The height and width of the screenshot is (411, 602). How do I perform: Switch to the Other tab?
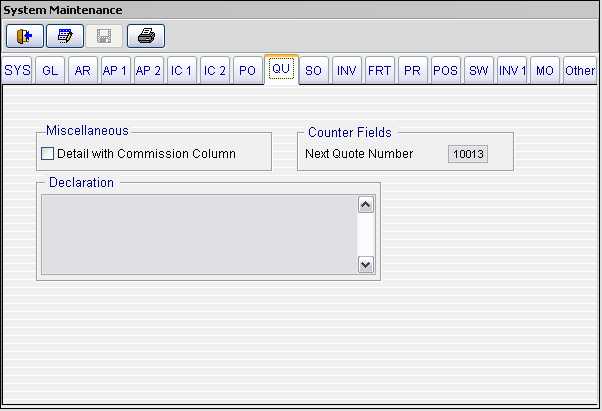click(580, 71)
